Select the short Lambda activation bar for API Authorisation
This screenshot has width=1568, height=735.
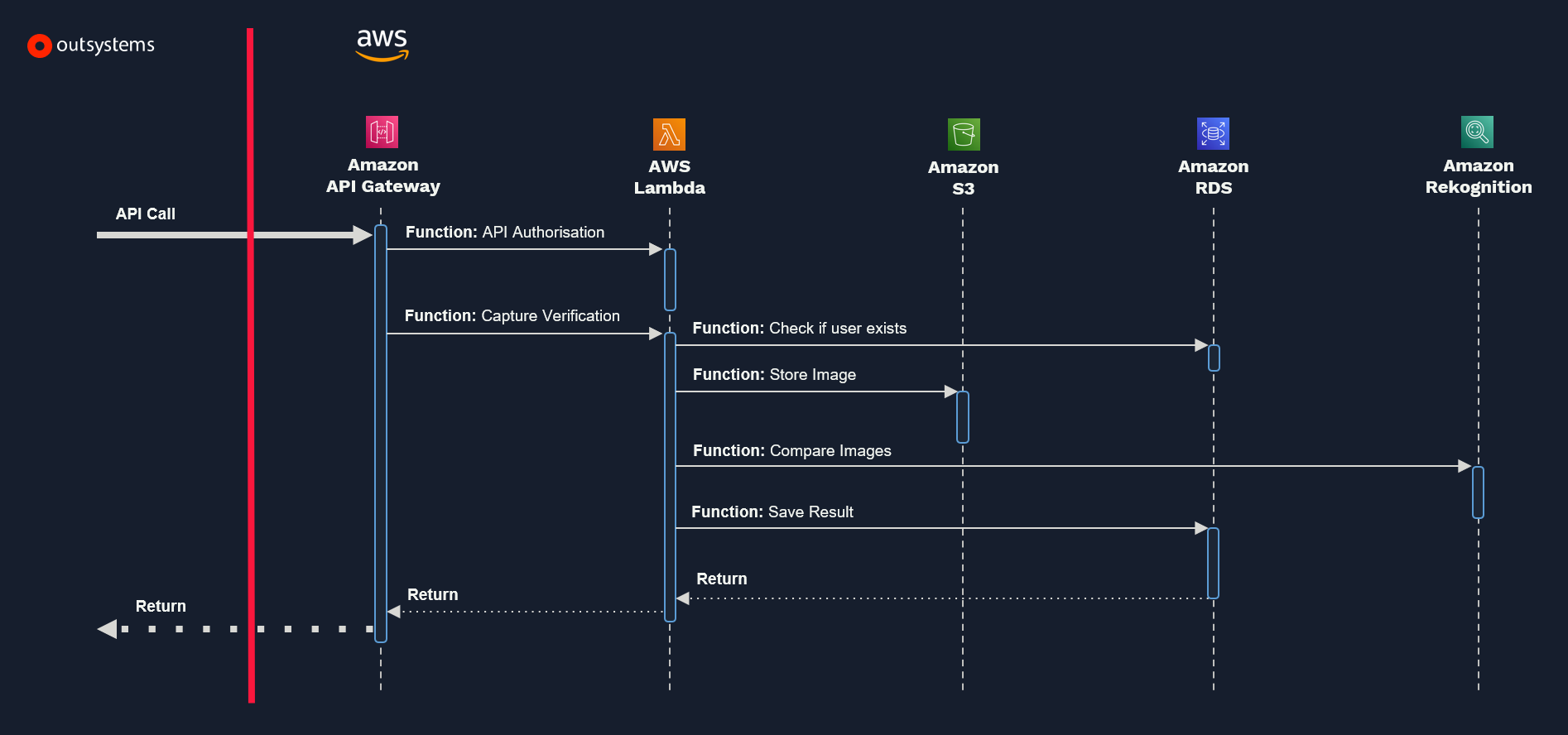pos(671,280)
